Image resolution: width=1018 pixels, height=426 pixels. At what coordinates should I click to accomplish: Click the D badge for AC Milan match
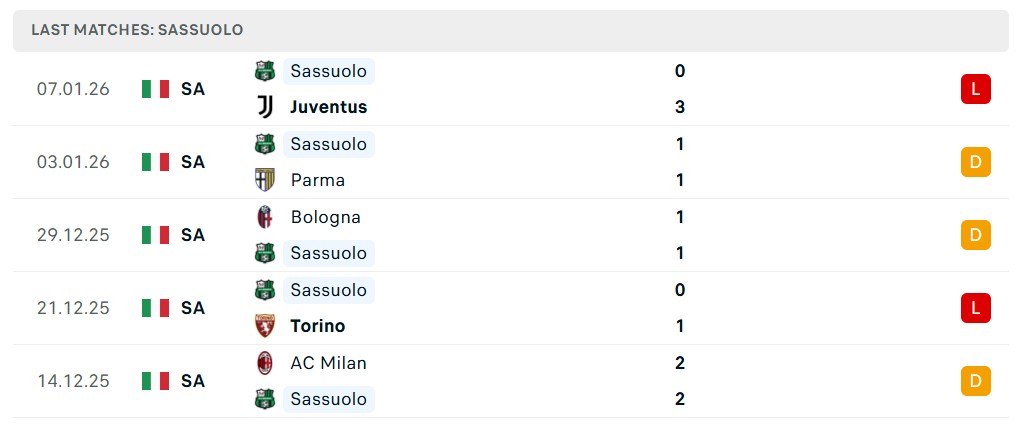(975, 381)
